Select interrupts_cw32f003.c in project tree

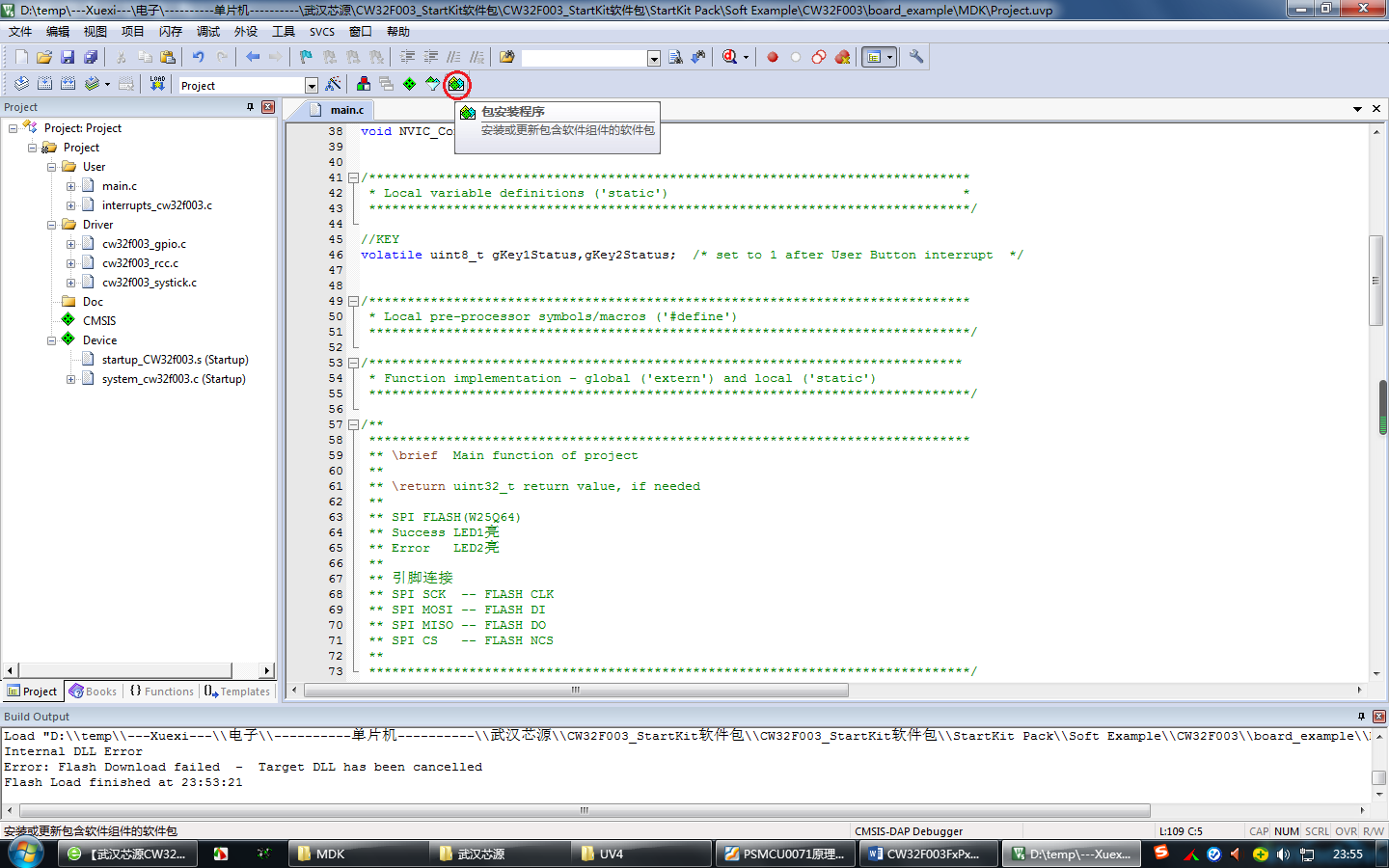click(x=157, y=205)
